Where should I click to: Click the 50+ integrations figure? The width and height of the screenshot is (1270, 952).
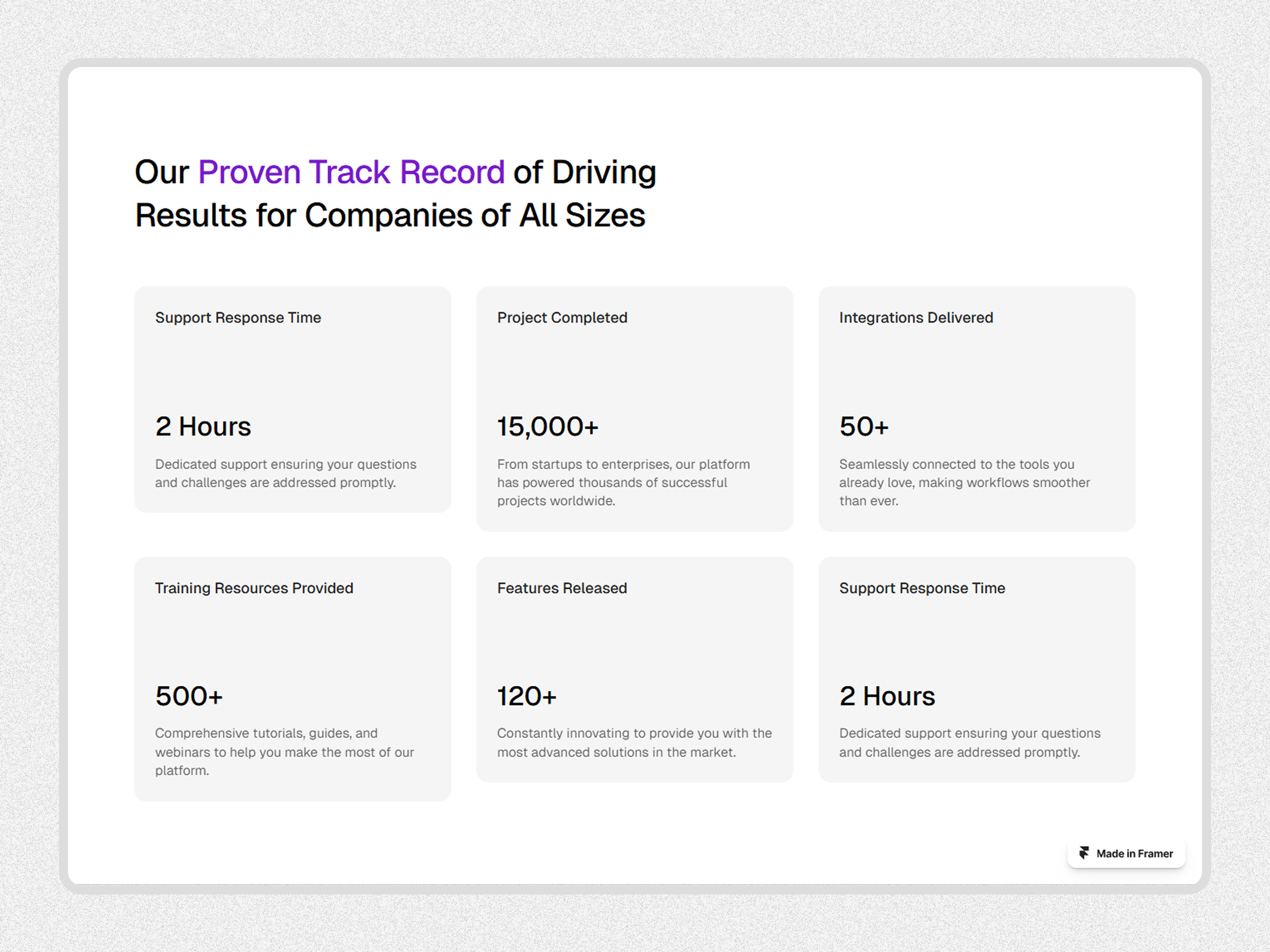864,427
